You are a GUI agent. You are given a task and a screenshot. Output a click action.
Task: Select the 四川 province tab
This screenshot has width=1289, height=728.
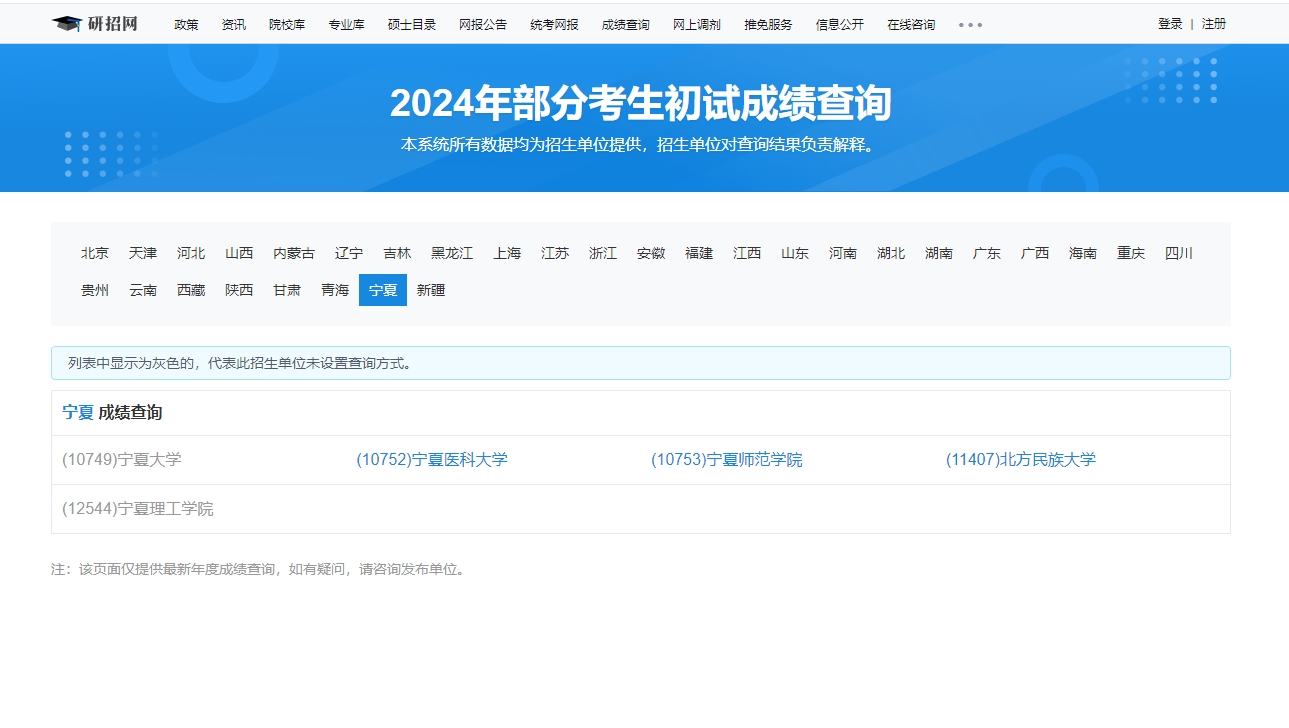[x=1179, y=253]
